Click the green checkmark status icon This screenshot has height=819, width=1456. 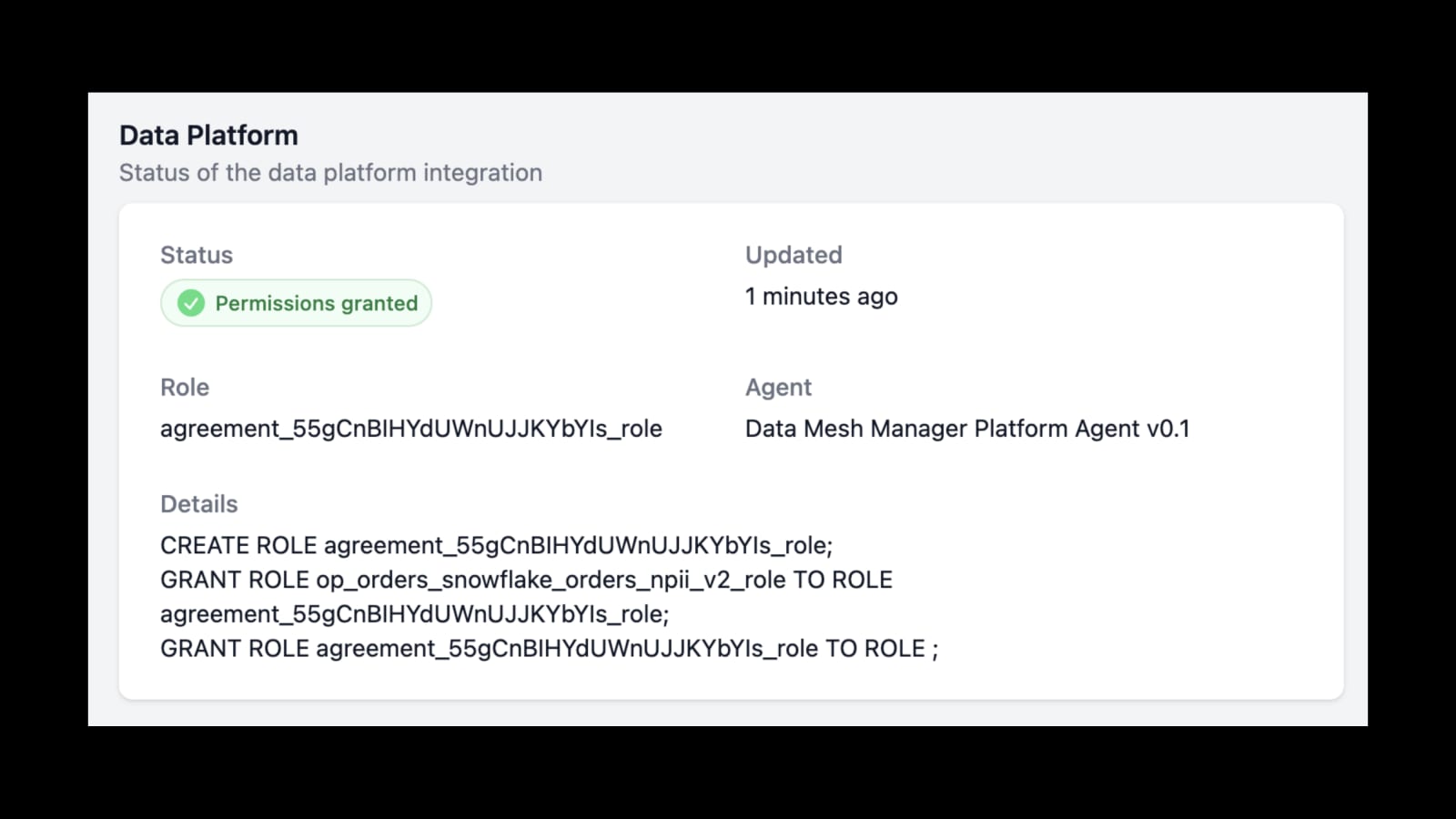coord(191,303)
